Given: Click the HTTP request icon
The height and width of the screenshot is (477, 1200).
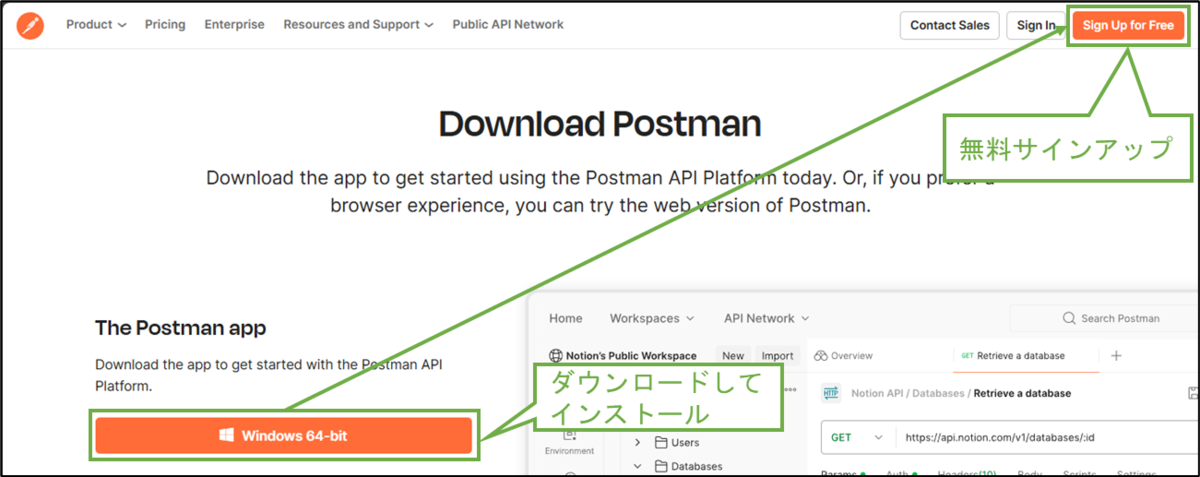Looking at the screenshot, I should click(x=832, y=393).
